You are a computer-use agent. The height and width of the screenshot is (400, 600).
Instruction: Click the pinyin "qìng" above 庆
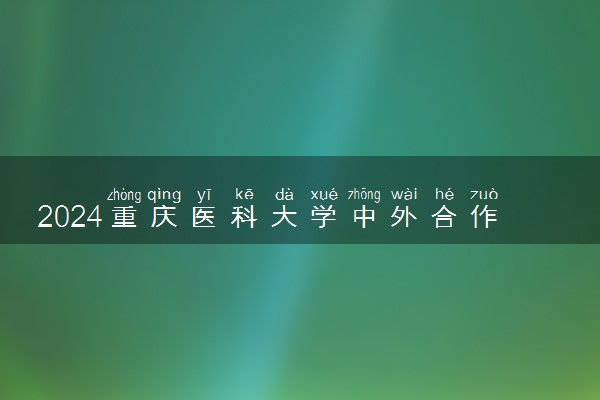[x=164, y=195]
